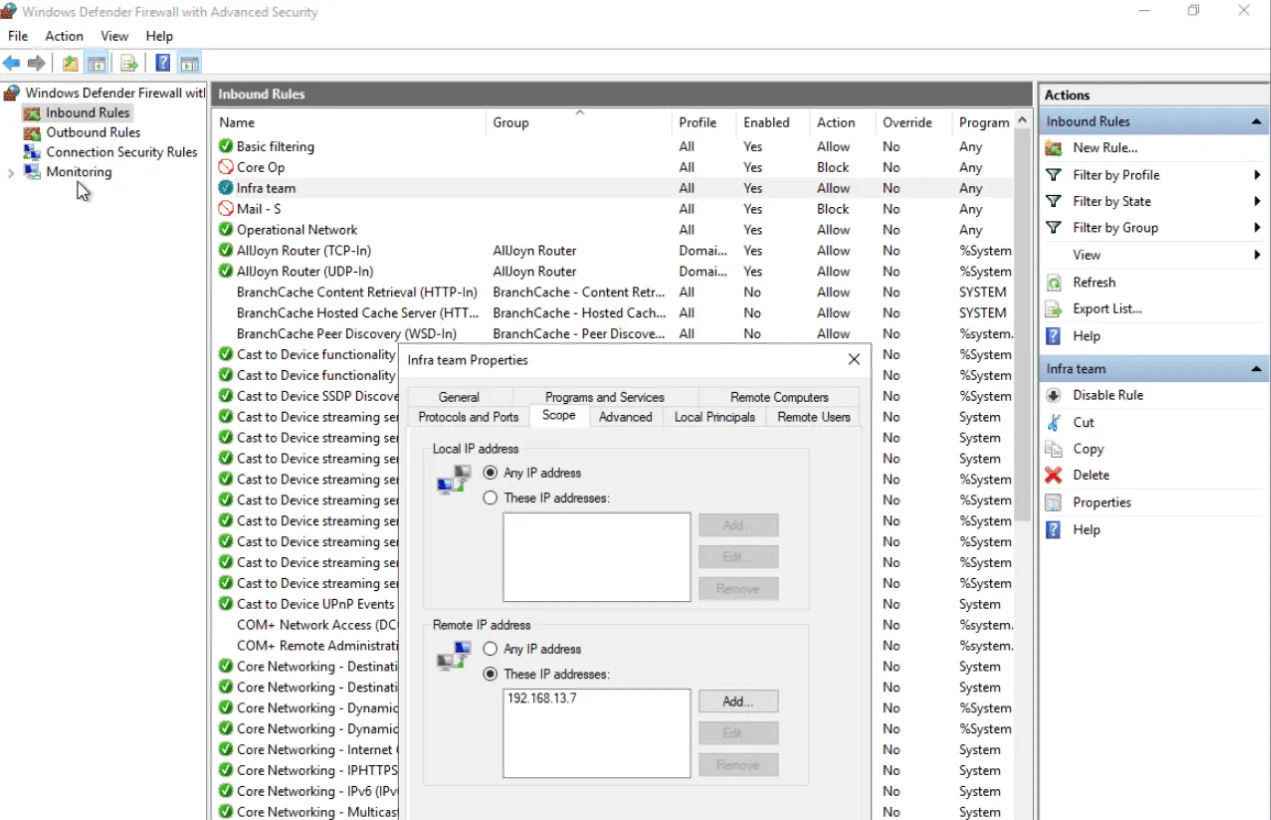Expand the View submenu in Actions

coord(1257,255)
